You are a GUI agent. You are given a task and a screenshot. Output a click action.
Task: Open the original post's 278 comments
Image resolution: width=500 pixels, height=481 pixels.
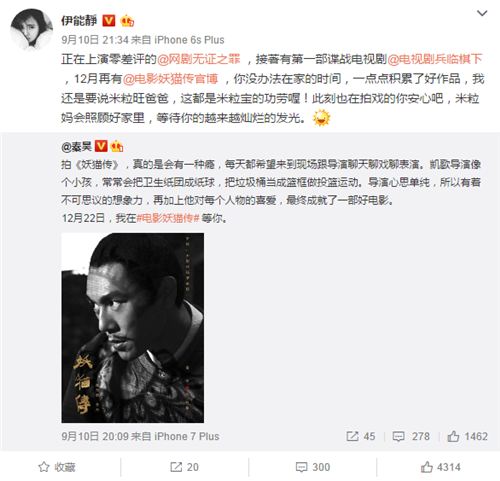[411, 436]
